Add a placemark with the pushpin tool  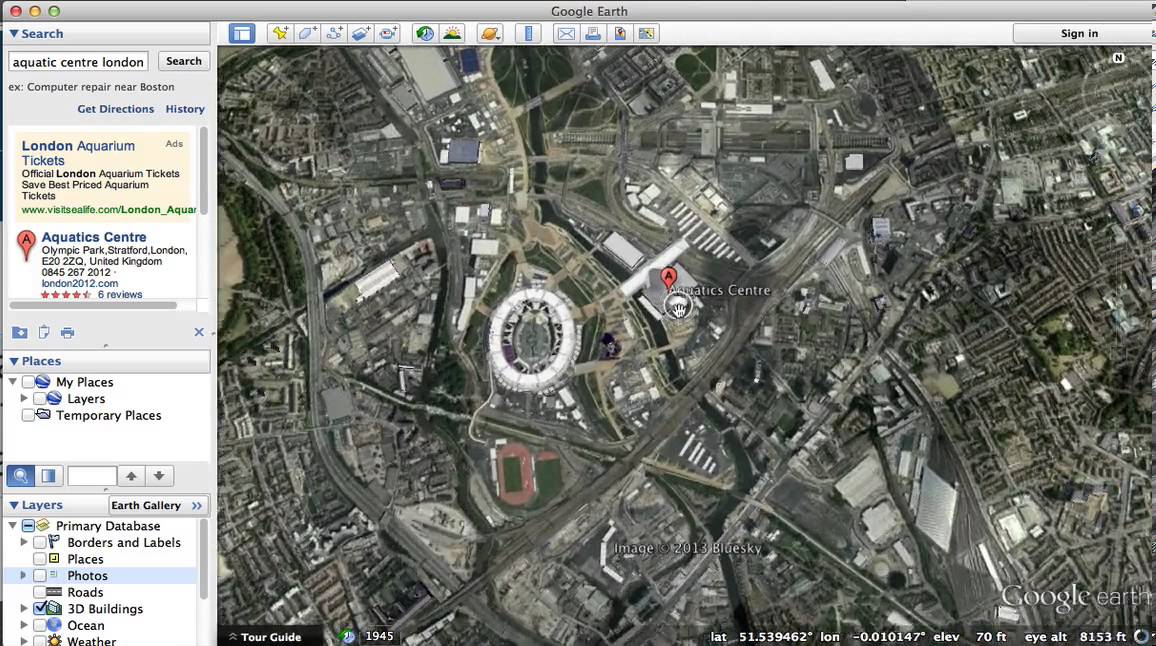280,33
